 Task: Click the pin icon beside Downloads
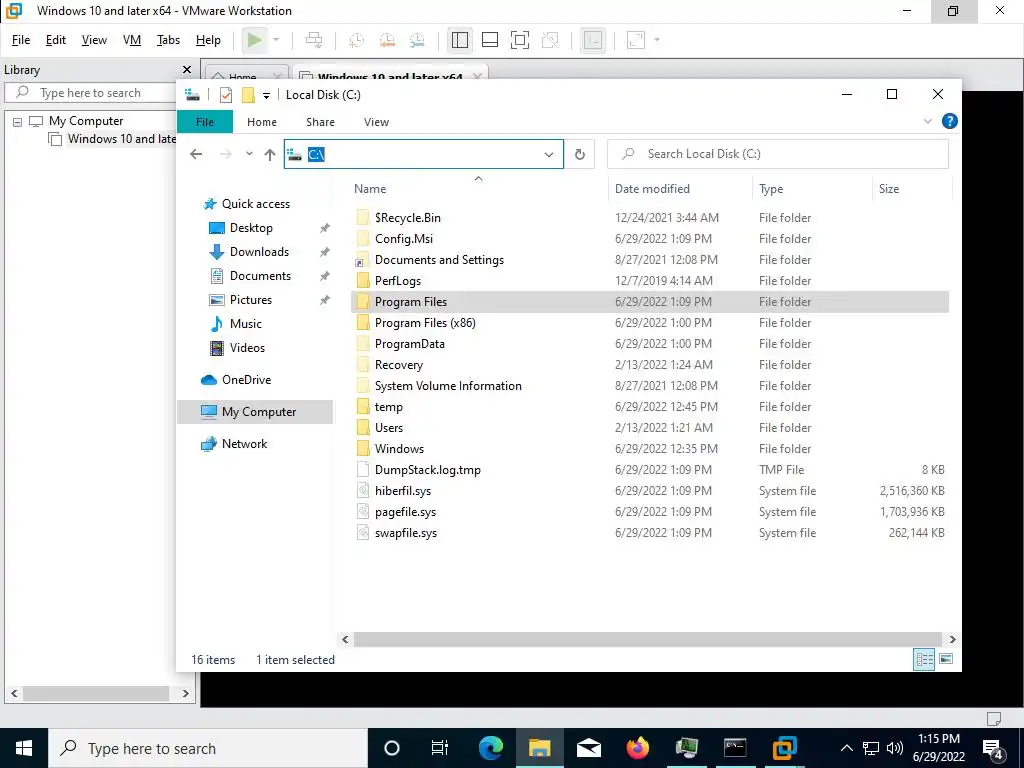[x=325, y=252]
